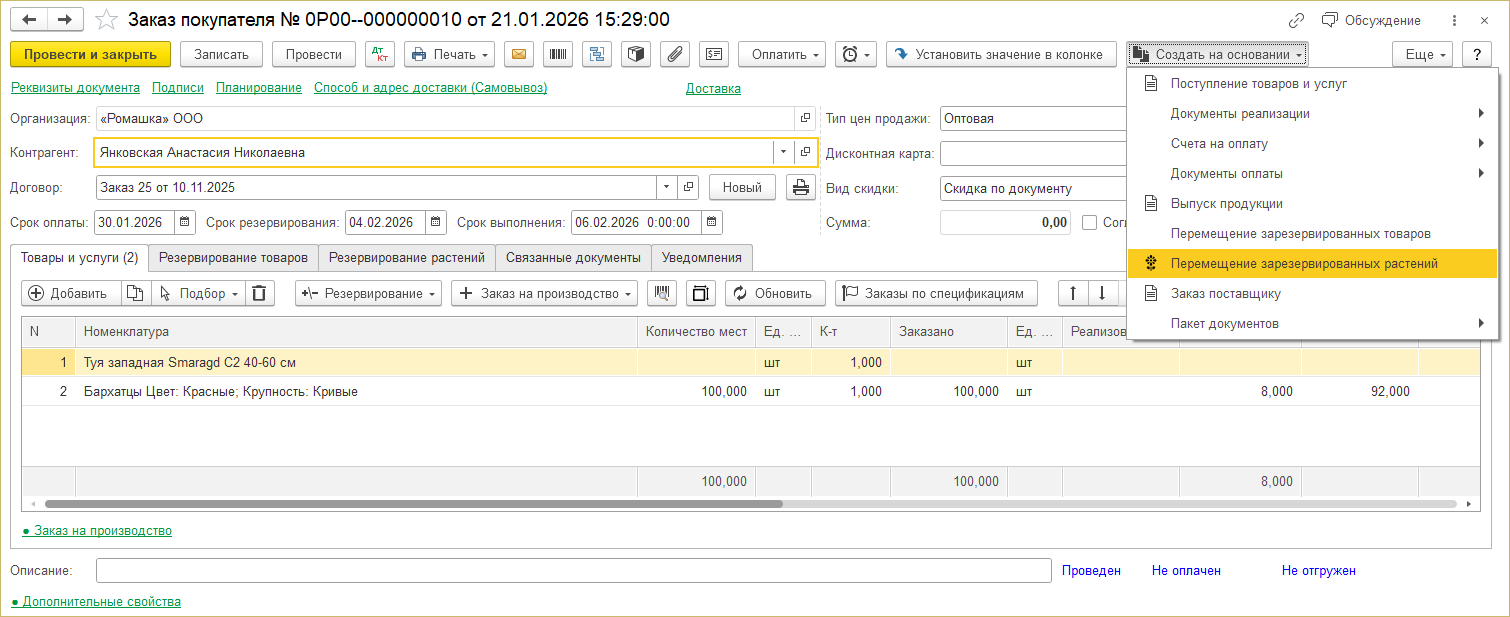Click the envelope email icon in toolbar
The width and height of the screenshot is (1510, 617).
(518, 54)
